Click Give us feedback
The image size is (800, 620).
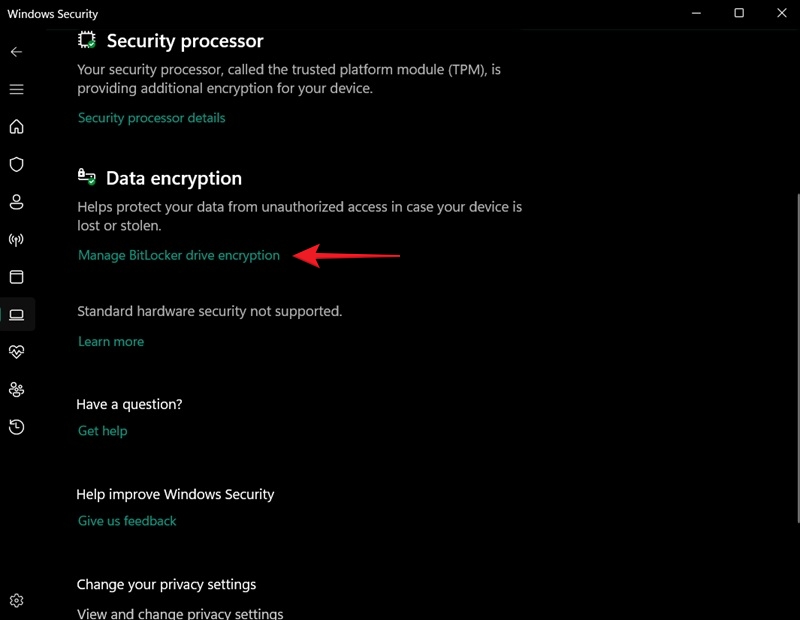[126, 520]
